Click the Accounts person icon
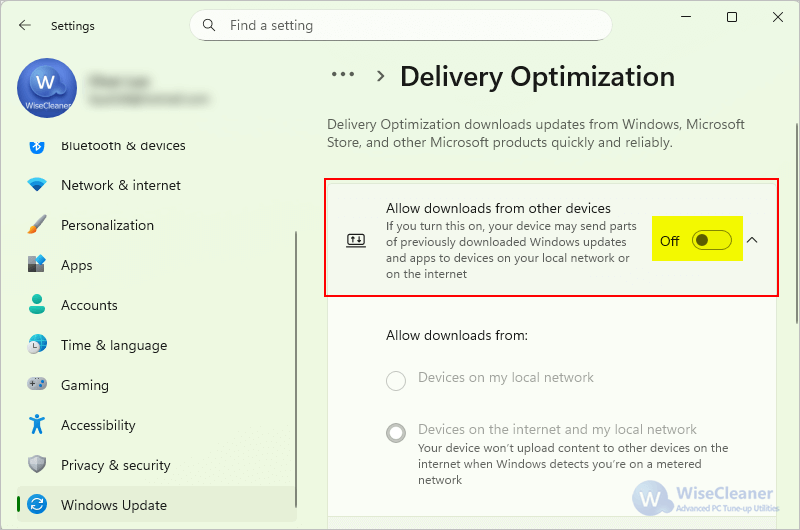 pos(37,304)
